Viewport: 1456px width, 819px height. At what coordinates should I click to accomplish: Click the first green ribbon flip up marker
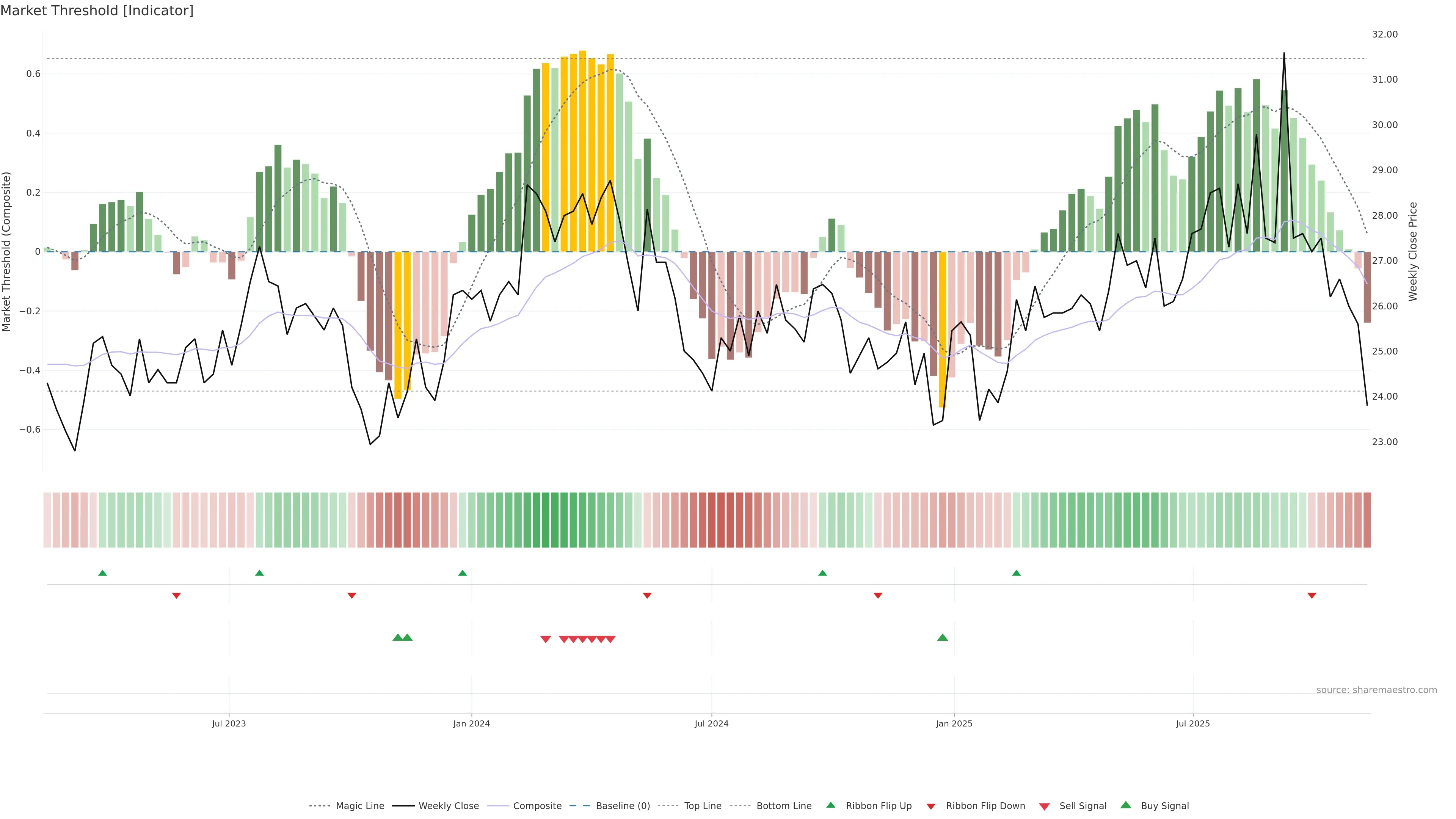[102, 573]
